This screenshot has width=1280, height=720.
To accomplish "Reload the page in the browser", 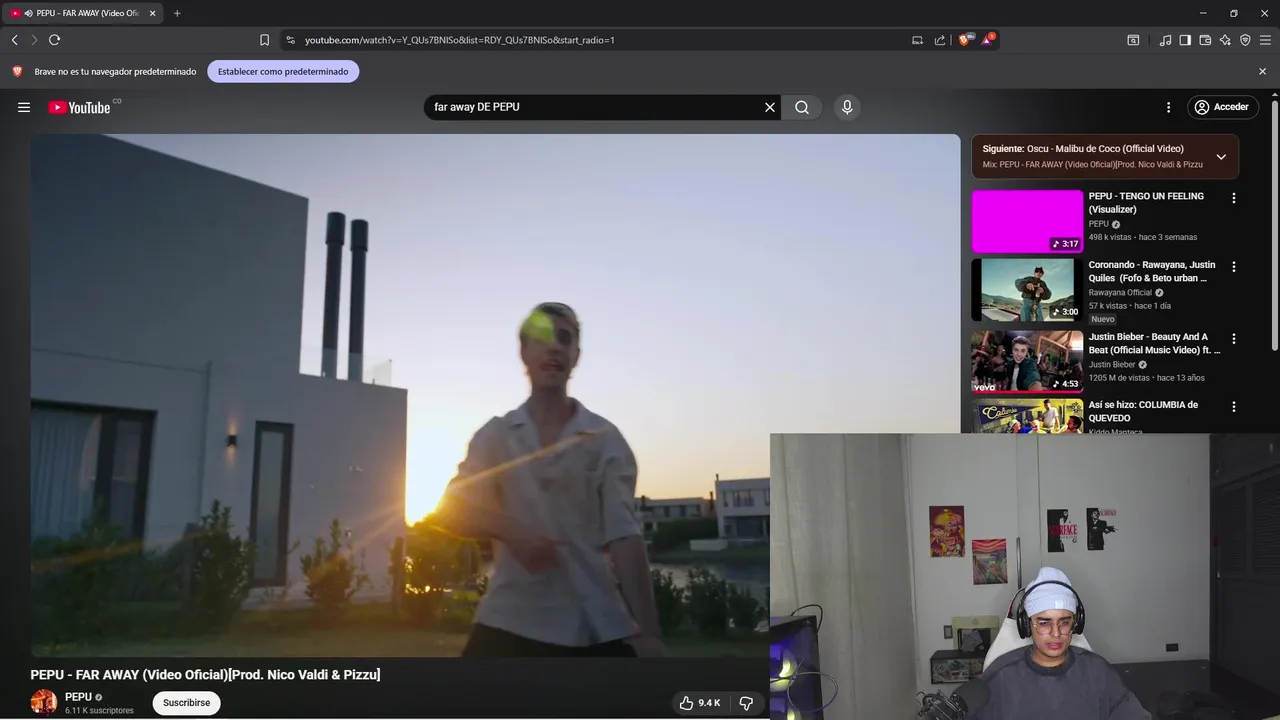I will (54, 40).
